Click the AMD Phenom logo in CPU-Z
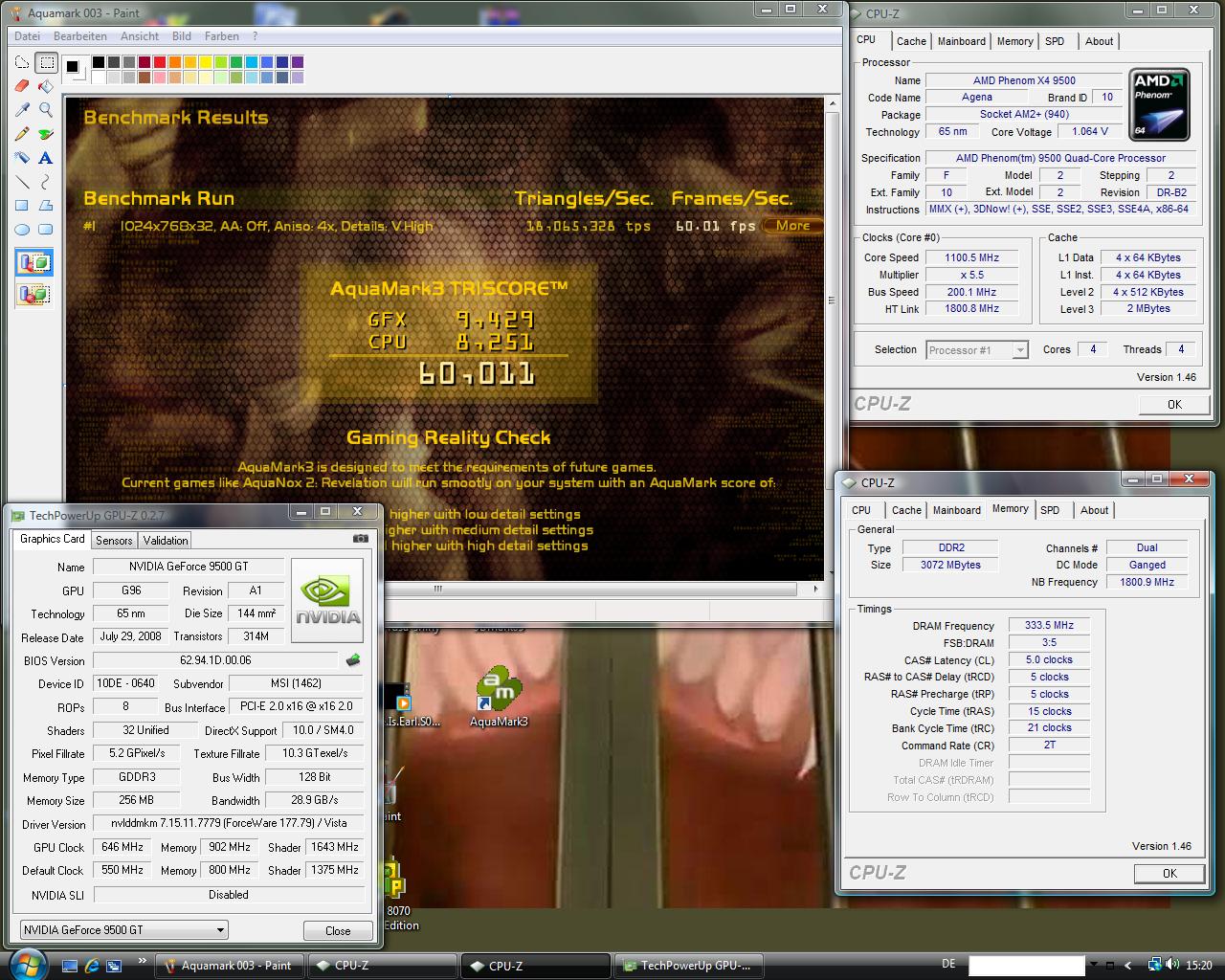Screen dimensions: 1225x980 [x=1160, y=105]
